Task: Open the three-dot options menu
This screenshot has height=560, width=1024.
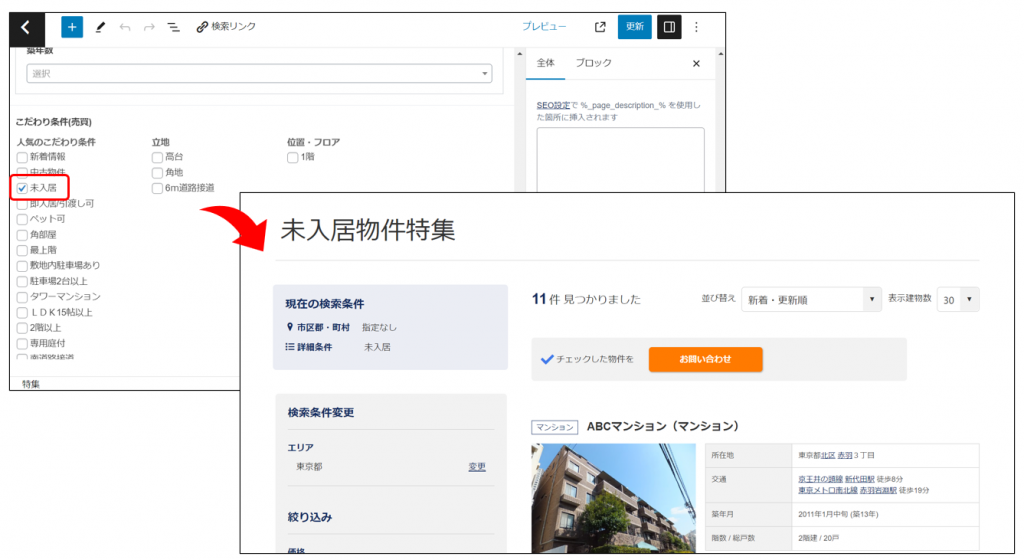Action: click(697, 28)
